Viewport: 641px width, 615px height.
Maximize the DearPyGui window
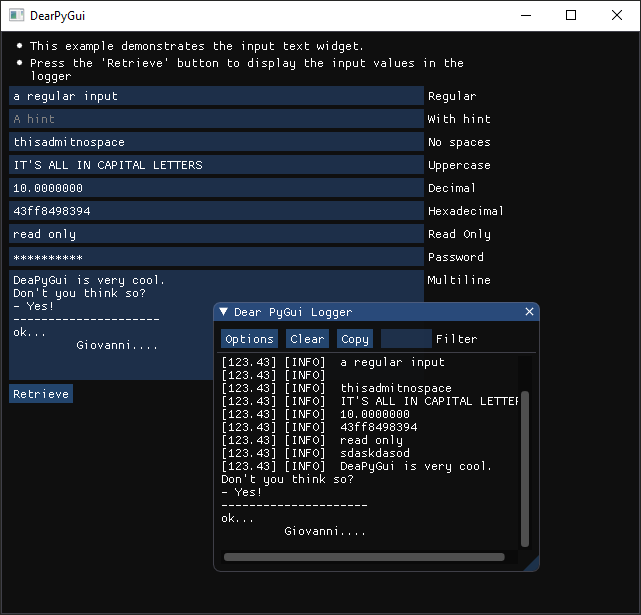(x=571, y=16)
